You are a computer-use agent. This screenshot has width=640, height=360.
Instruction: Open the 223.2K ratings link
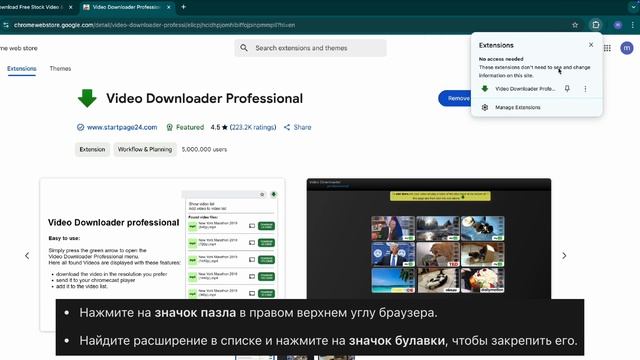click(x=253, y=127)
